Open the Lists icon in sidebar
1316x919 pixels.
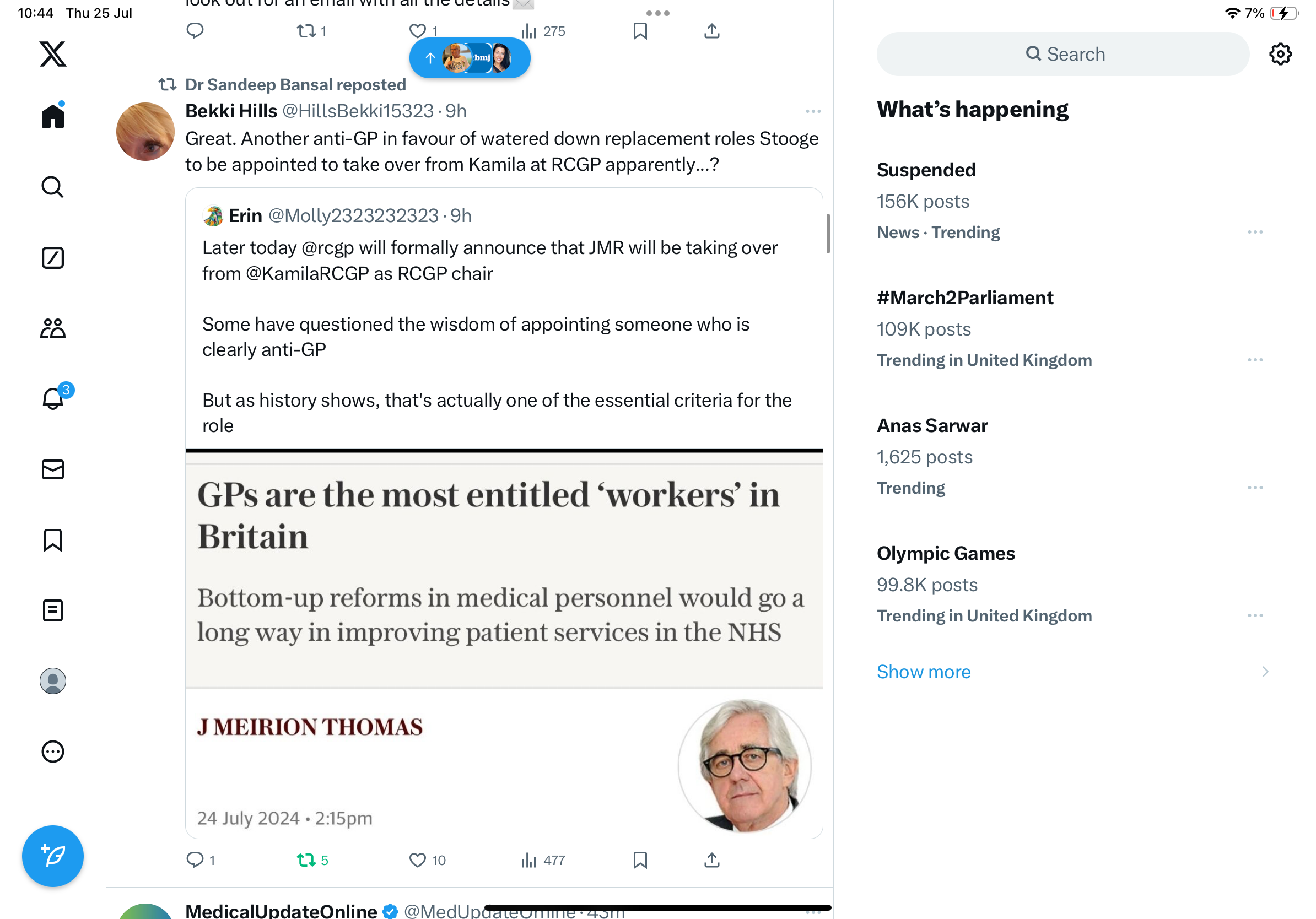53,610
